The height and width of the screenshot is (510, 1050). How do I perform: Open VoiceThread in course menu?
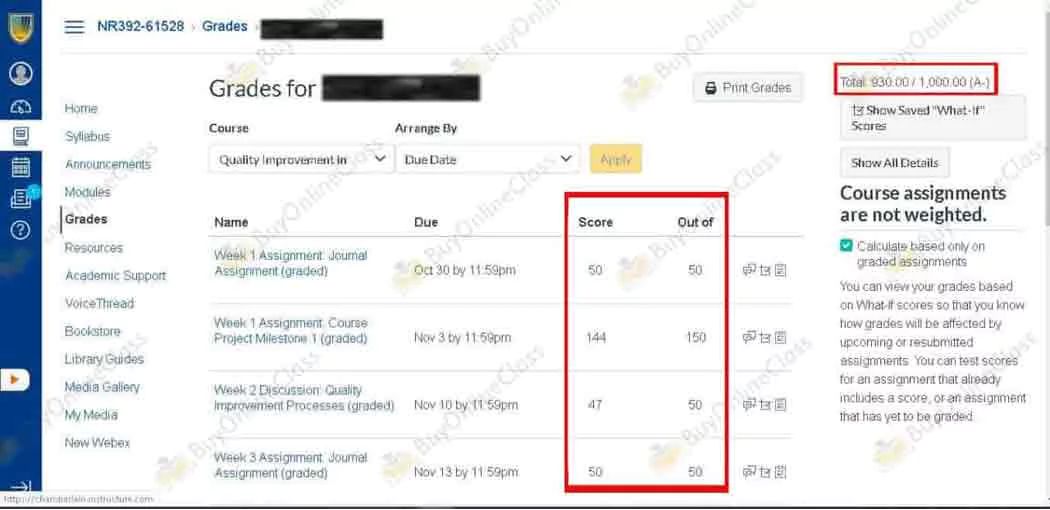[x=99, y=303]
